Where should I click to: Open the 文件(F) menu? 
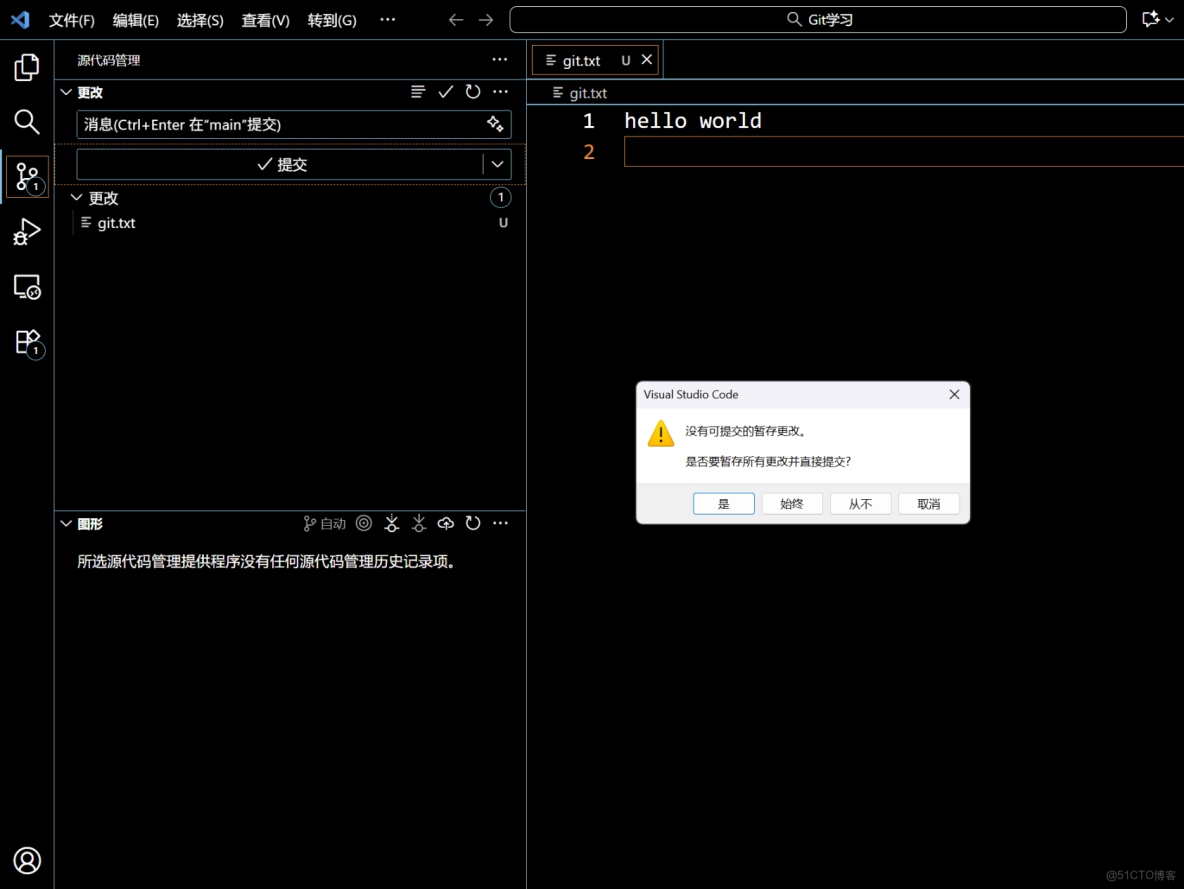[x=71, y=20]
